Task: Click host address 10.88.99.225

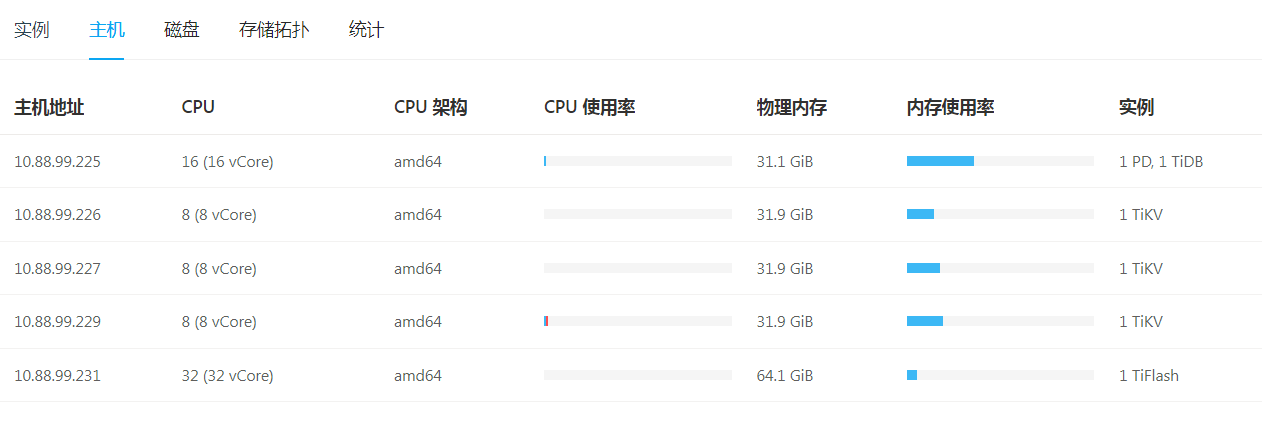Action: pos(57,161)
